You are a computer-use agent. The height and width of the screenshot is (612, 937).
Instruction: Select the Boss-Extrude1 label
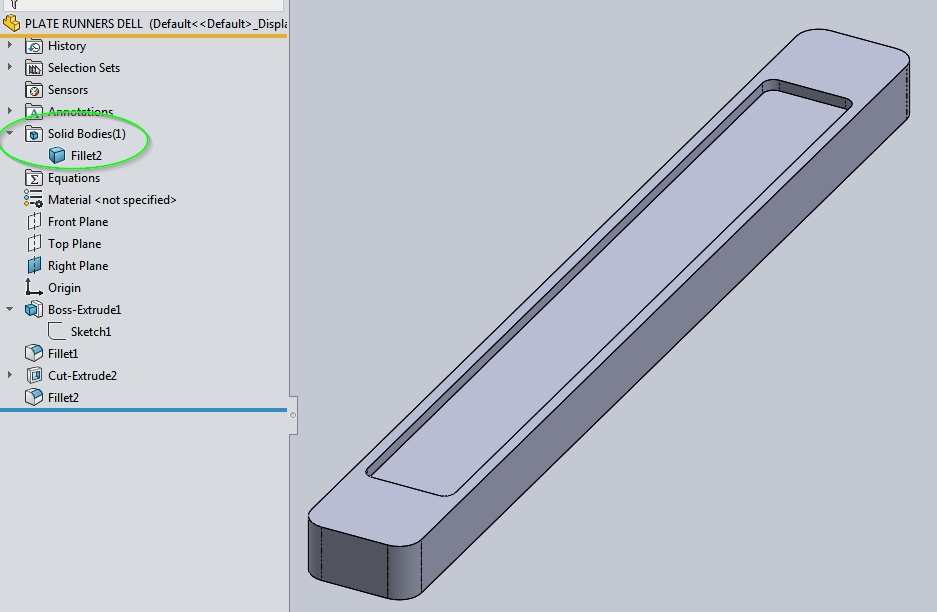click(x=84, y=310)
